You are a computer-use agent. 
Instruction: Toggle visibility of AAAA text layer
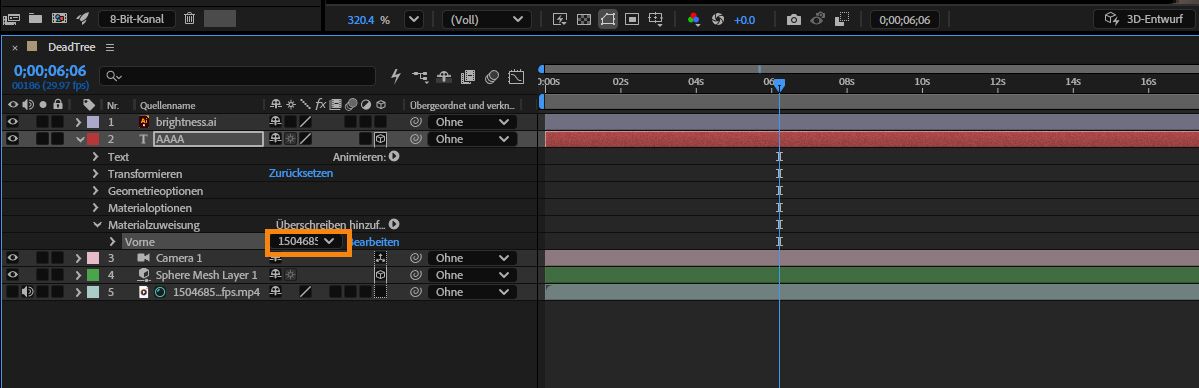coord(12,139)
